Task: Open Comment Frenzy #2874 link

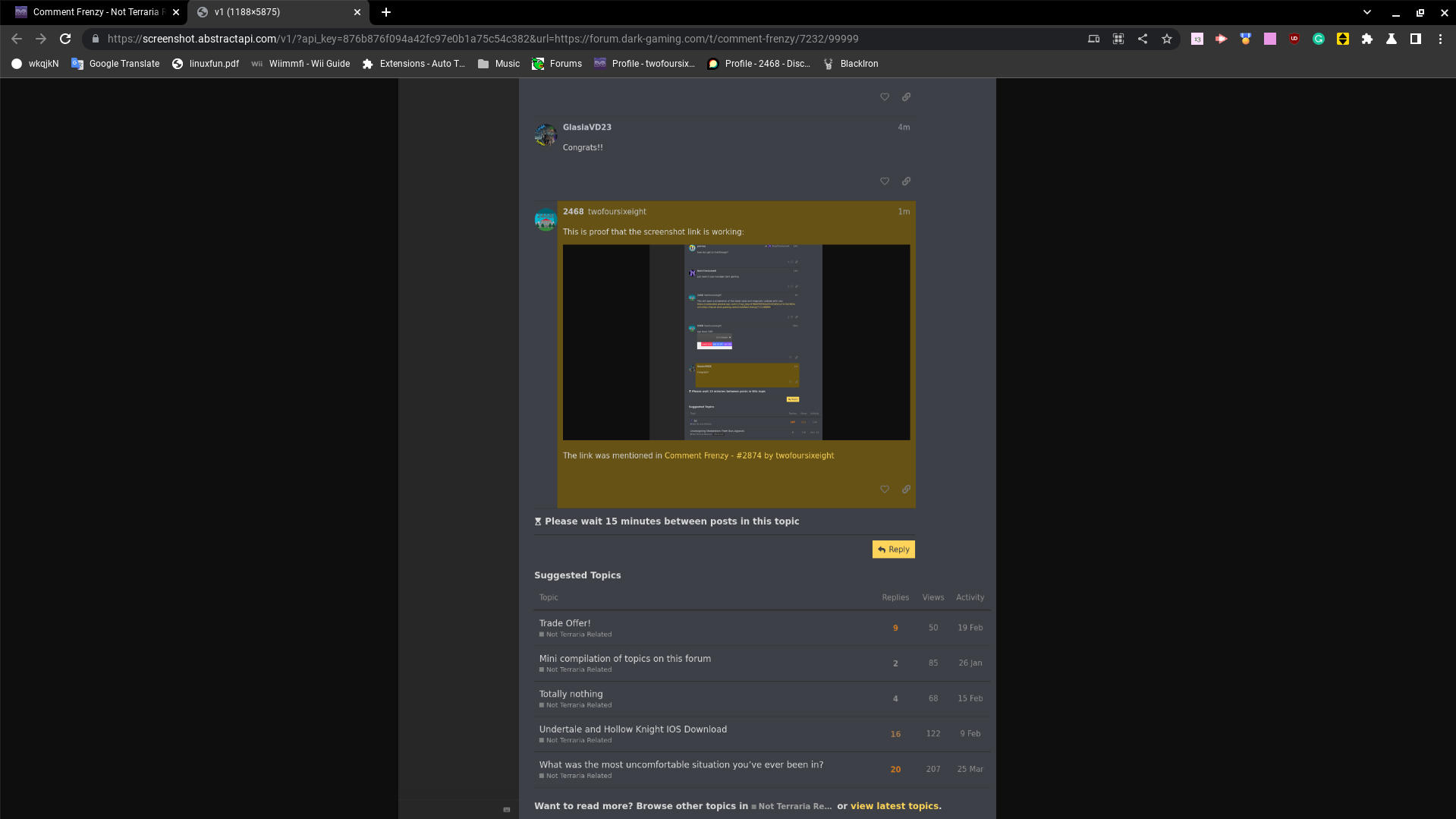Action: tap(748, 455)
